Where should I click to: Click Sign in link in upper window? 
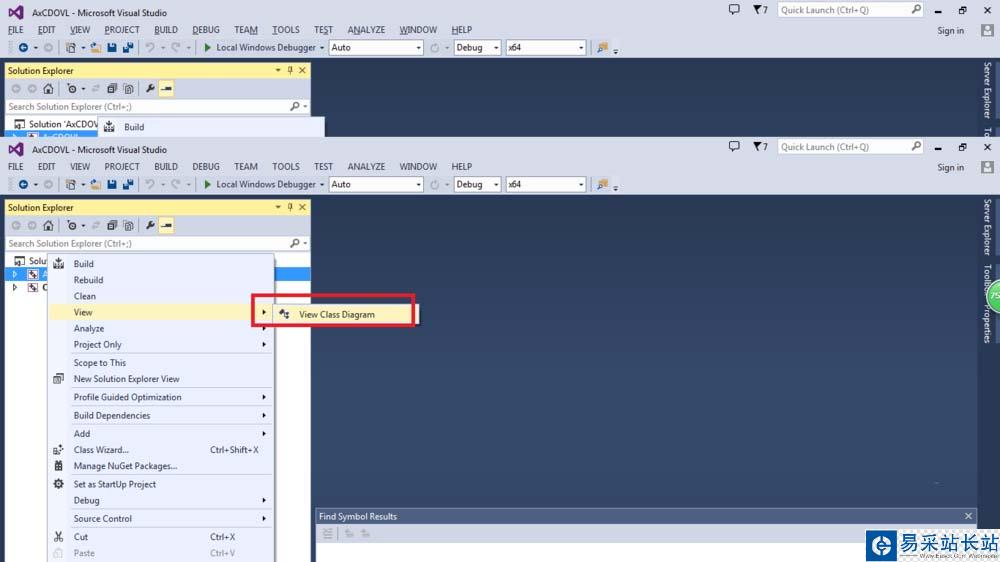950,30
